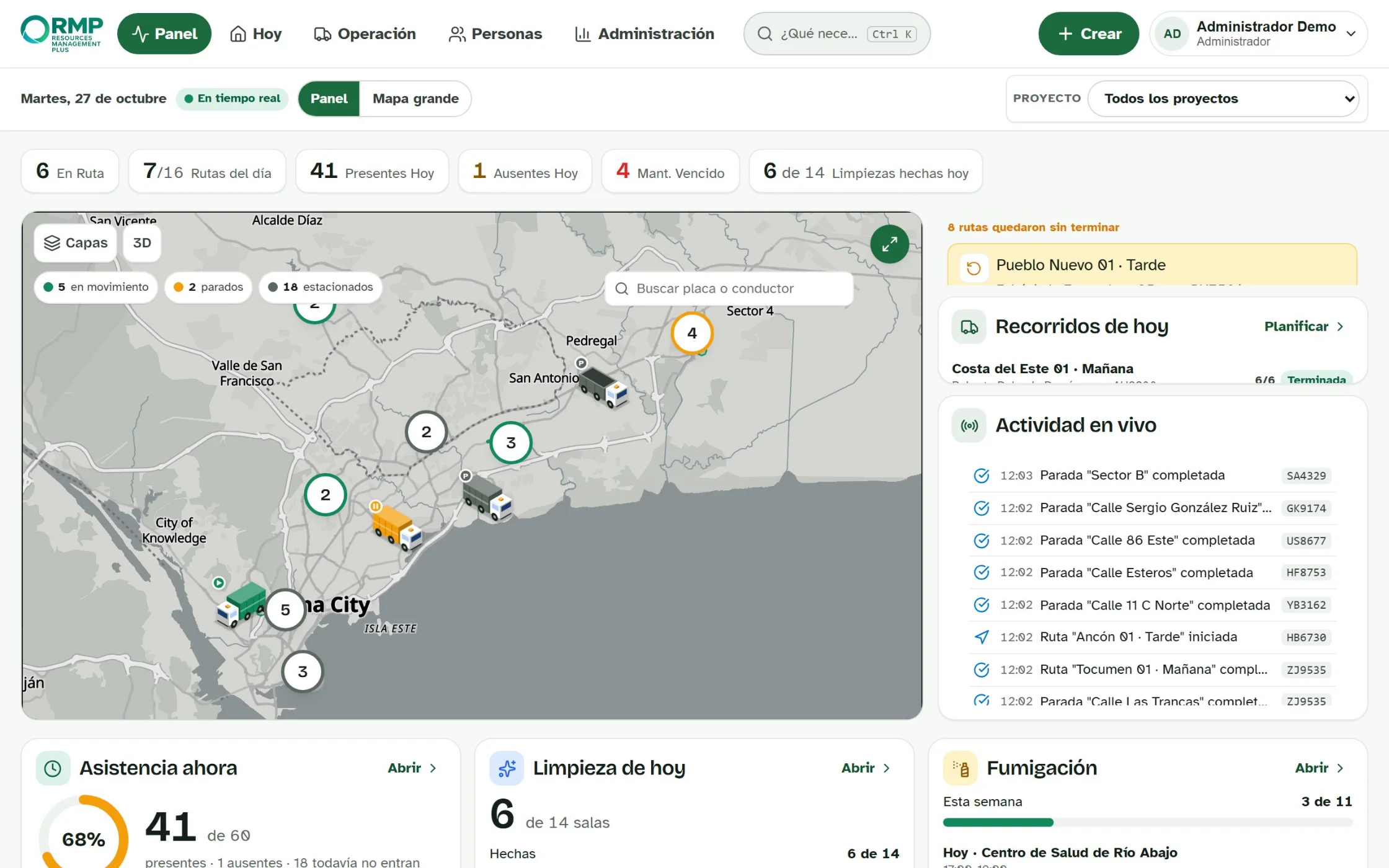Click the spray icon in Fumigación card
This screenshot has height=868, width=1389.
[961, 768]
